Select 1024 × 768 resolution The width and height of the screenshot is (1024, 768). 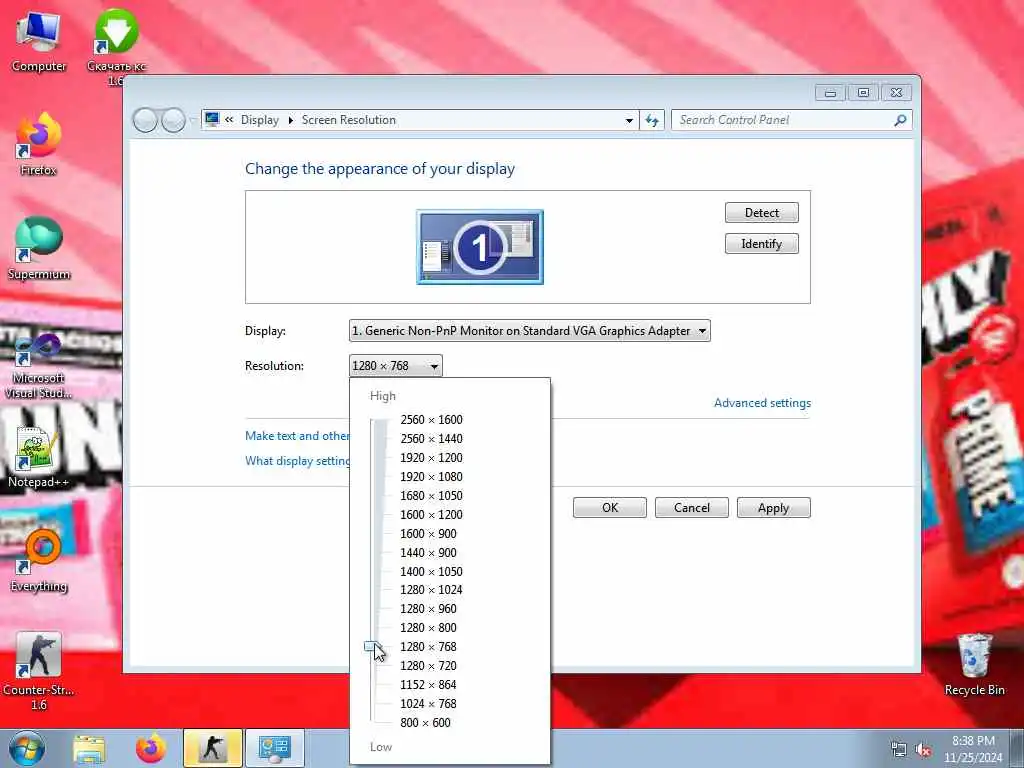pyautogui.click(x=428, y=703)
